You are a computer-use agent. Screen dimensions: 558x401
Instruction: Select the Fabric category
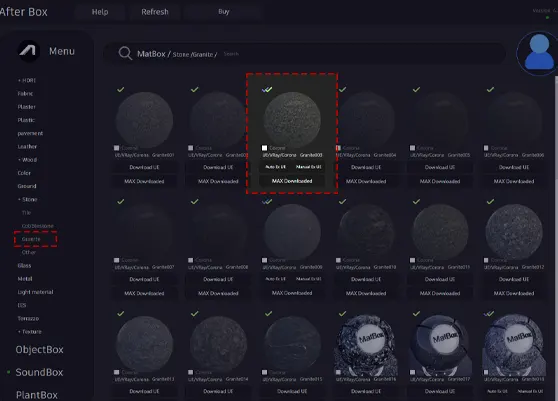point(25,94)
